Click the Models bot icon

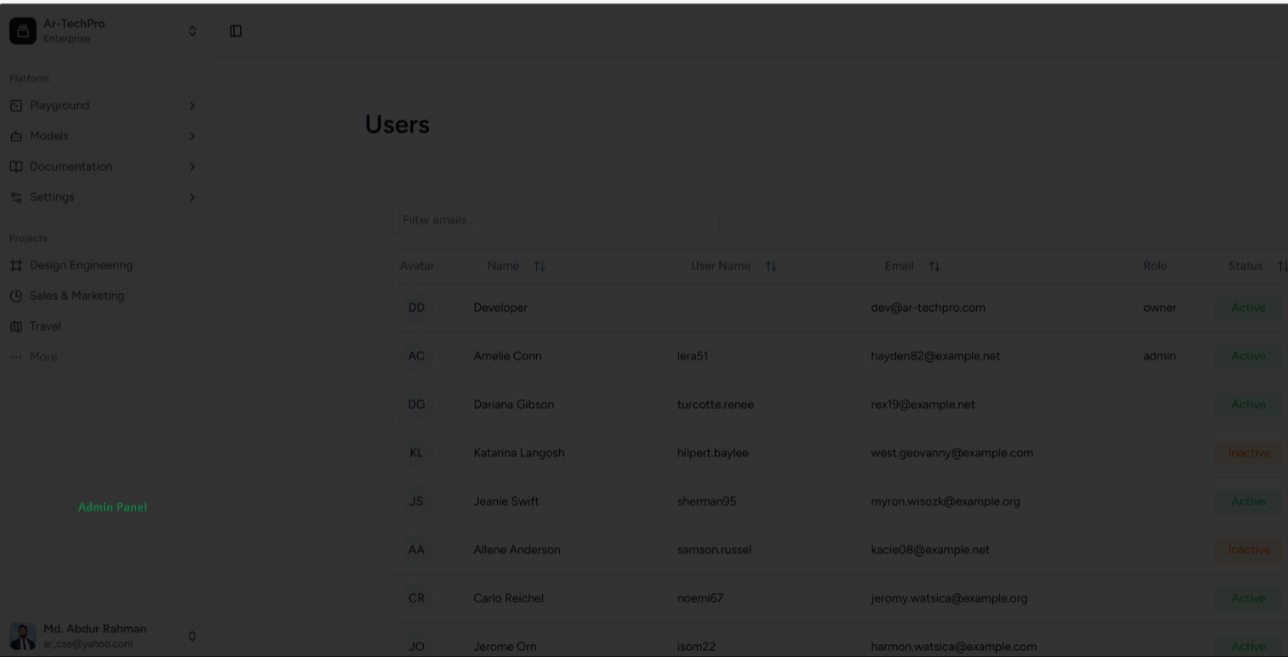[15, 136]
